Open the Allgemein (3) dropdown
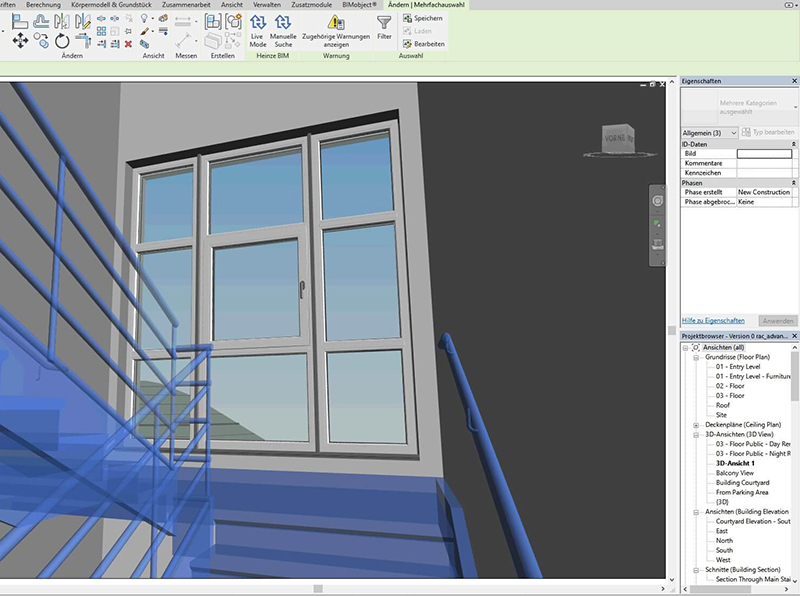 [733, 132]
